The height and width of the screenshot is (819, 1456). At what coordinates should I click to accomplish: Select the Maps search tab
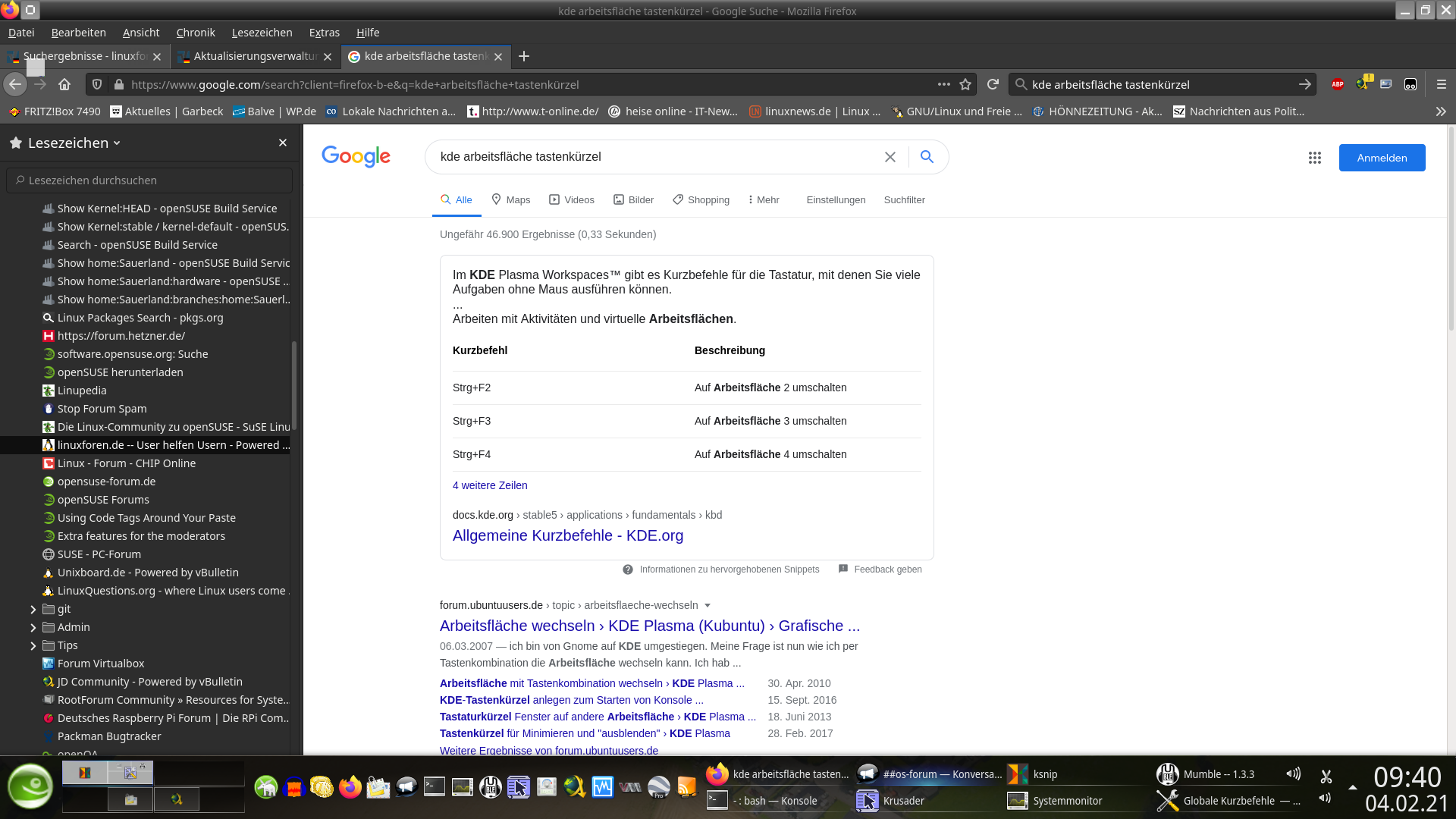click(510, 200)
